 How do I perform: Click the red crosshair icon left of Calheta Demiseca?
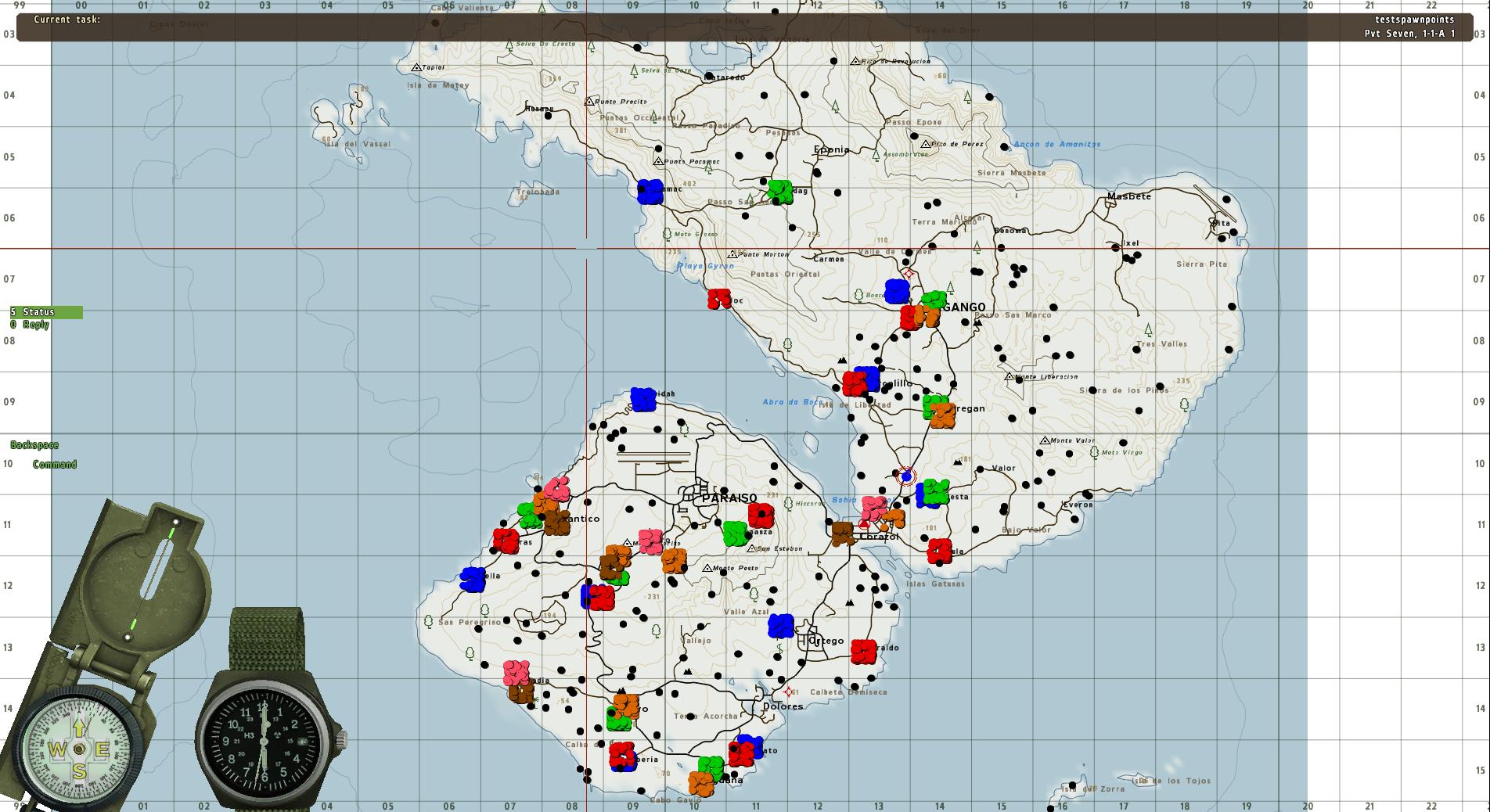click(x=788, y=692)
